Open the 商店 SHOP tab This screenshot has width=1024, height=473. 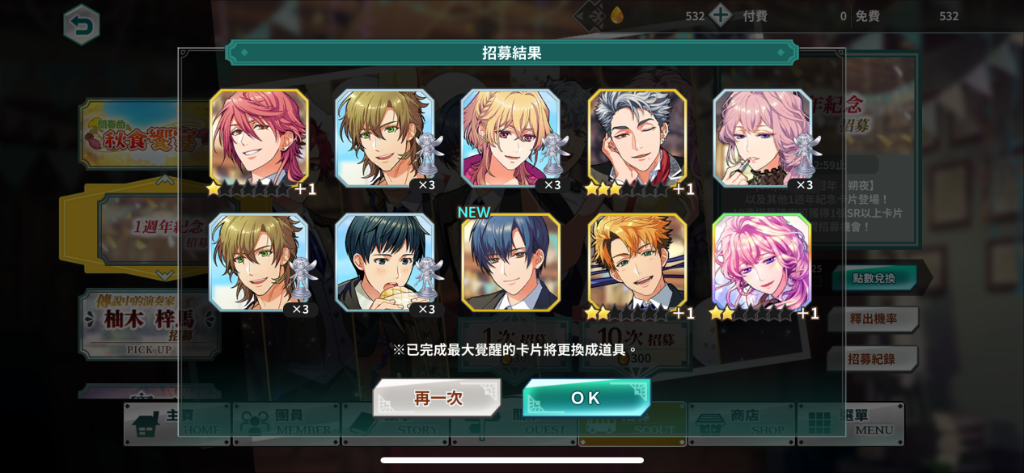[741, 423]
